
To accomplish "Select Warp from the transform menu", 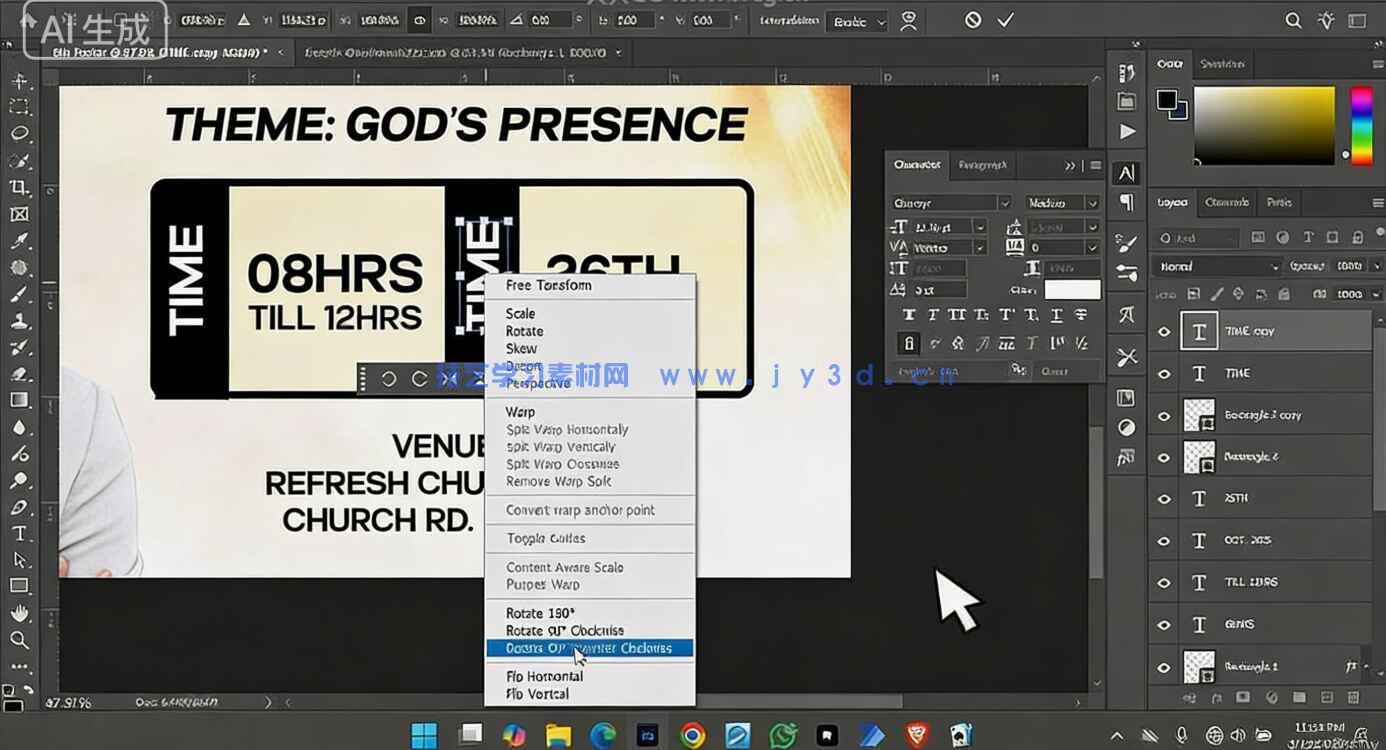I will coord(520,411).
